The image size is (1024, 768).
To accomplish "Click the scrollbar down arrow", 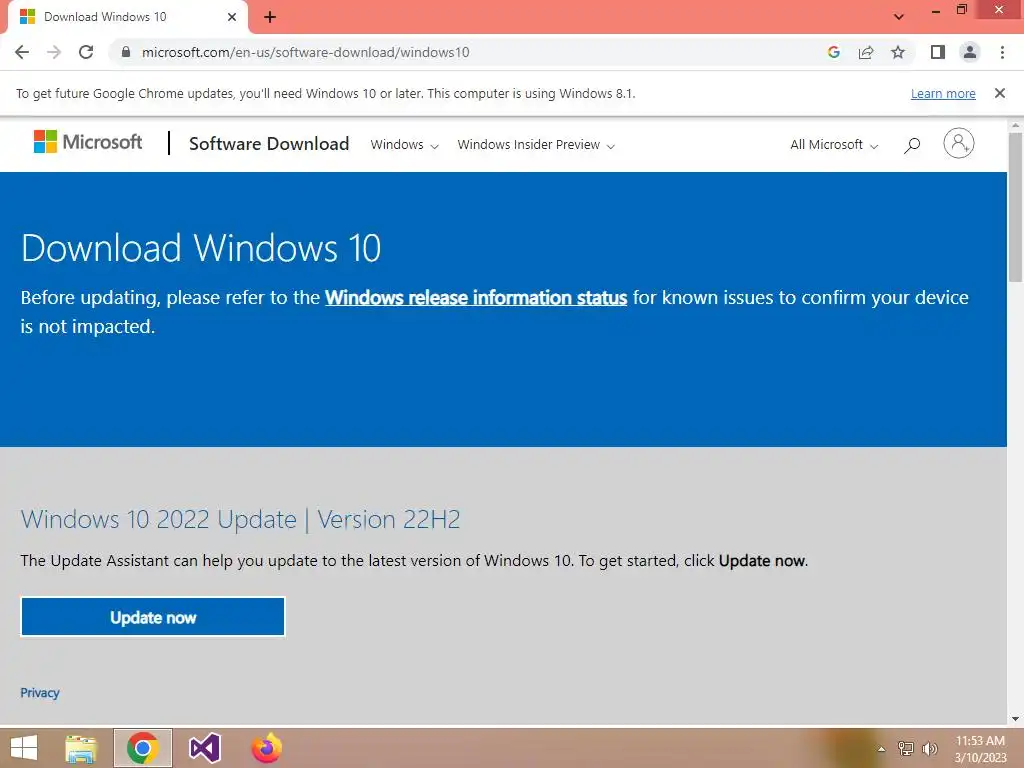I will tap(1015, 719).
